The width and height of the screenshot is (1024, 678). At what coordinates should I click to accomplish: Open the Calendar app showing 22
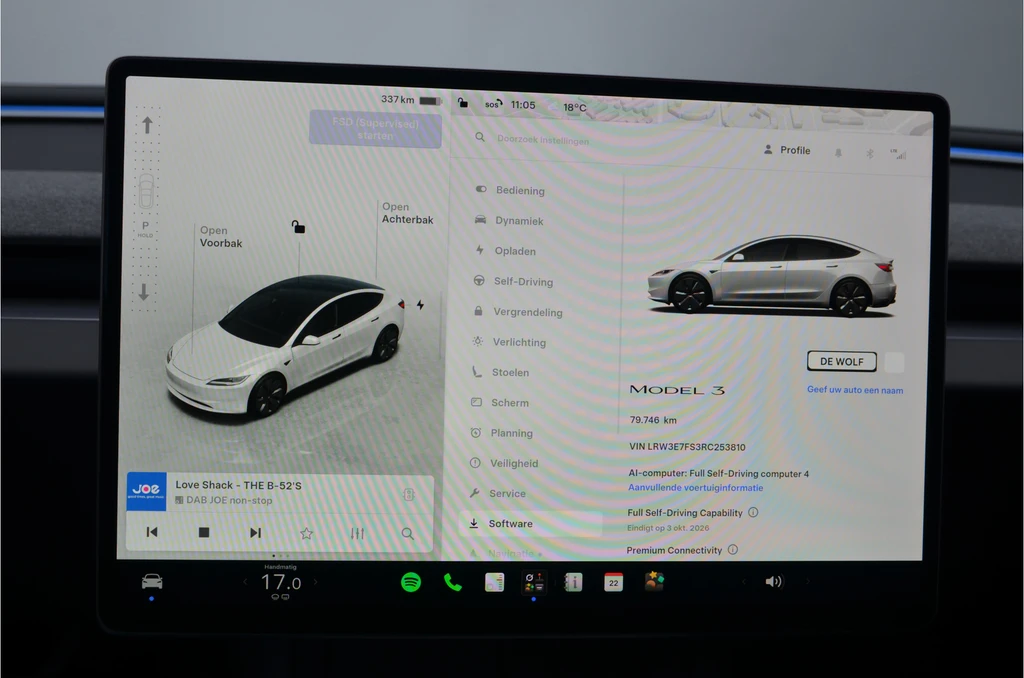pyautogui.click(x=613, y=582)
